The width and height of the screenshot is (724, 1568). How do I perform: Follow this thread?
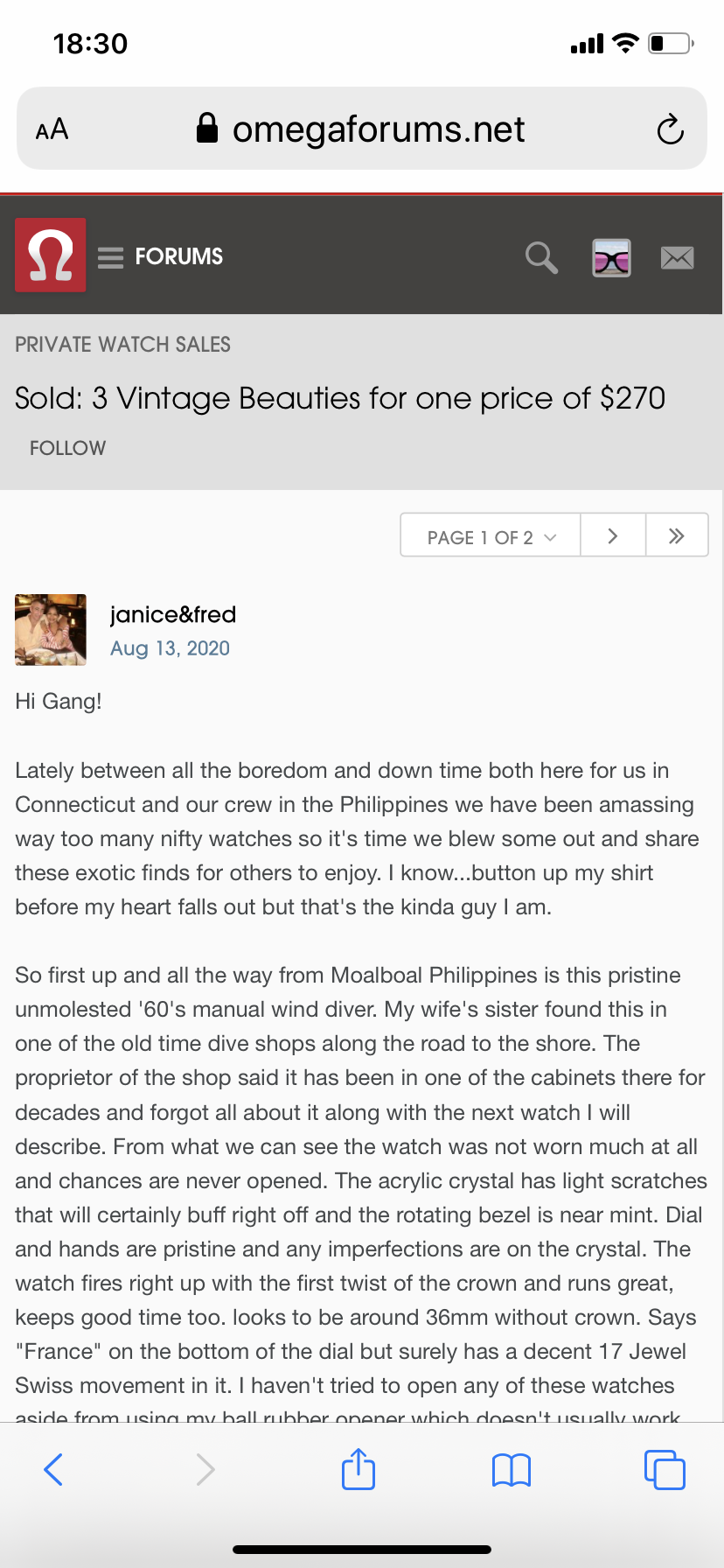coord(68,448)
